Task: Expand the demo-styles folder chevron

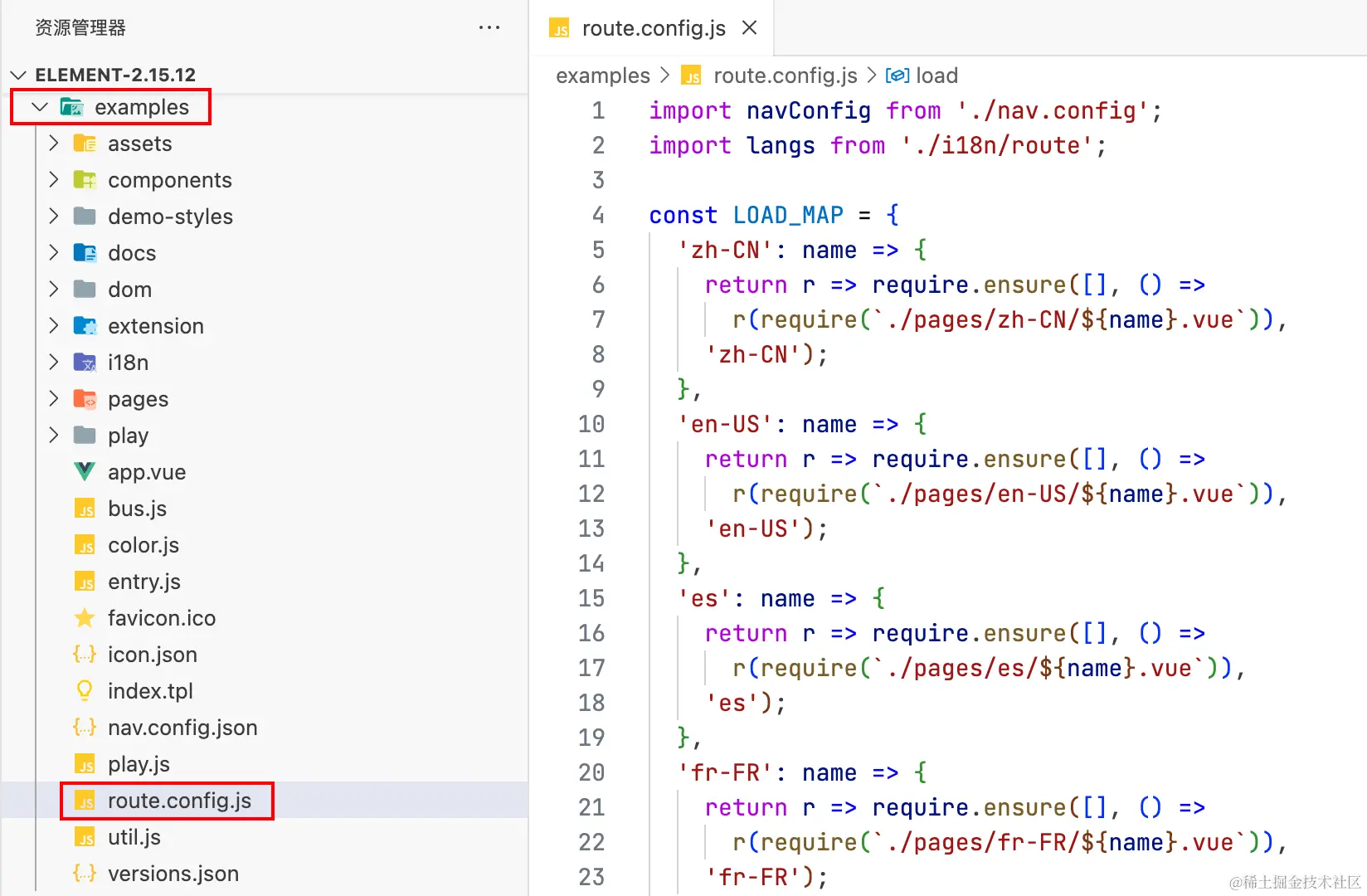Action: [x=54, y=217]
